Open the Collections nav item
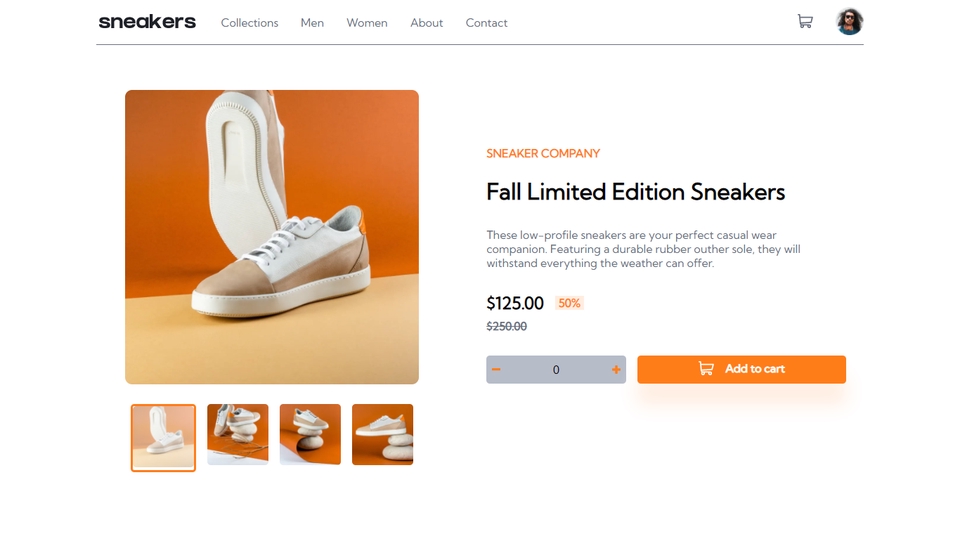This screenshot has width=960, height=534. 249,23
